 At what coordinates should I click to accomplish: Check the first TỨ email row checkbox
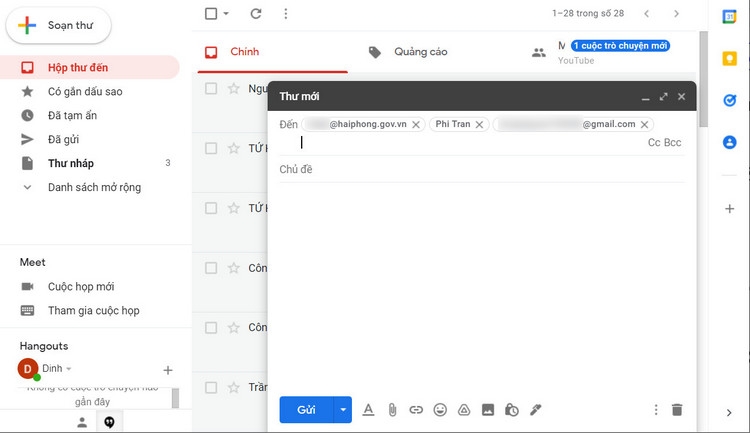point(211,148)
